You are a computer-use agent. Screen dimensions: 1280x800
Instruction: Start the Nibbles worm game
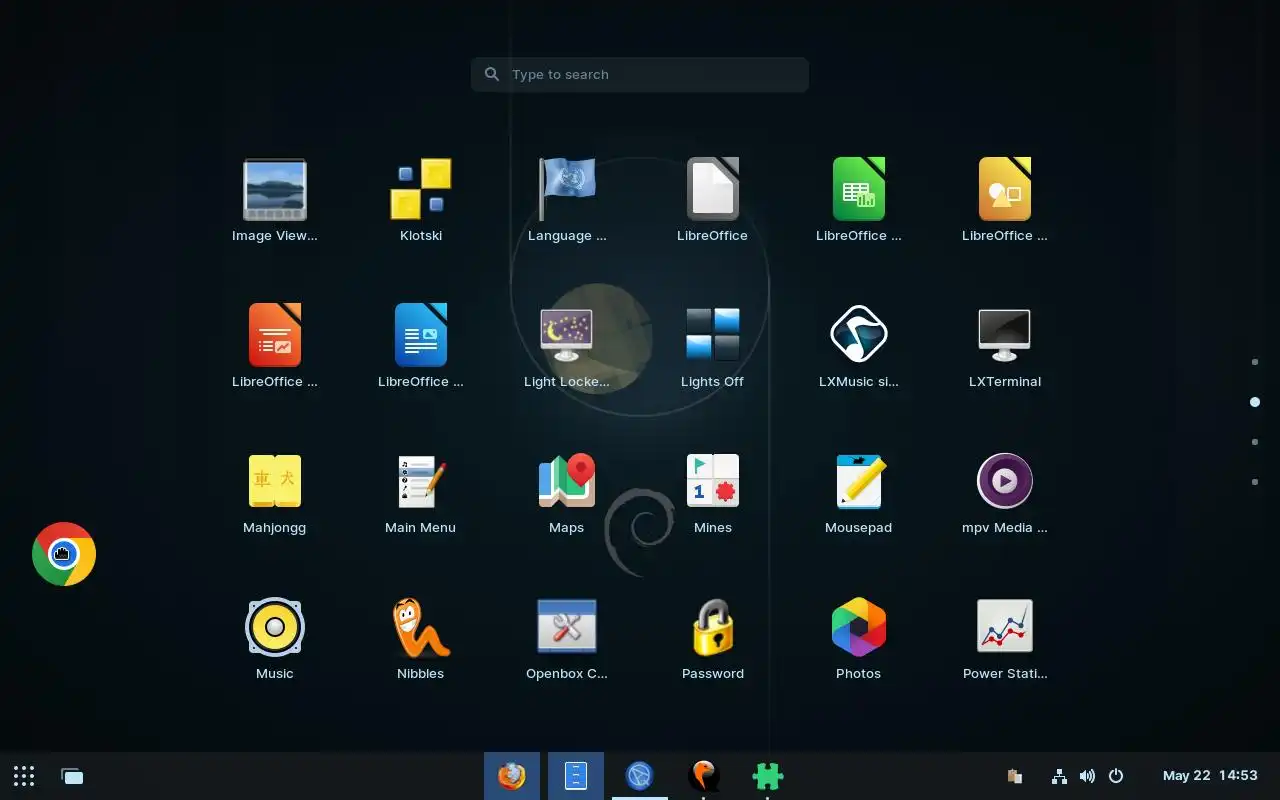(x=421, y=628)
